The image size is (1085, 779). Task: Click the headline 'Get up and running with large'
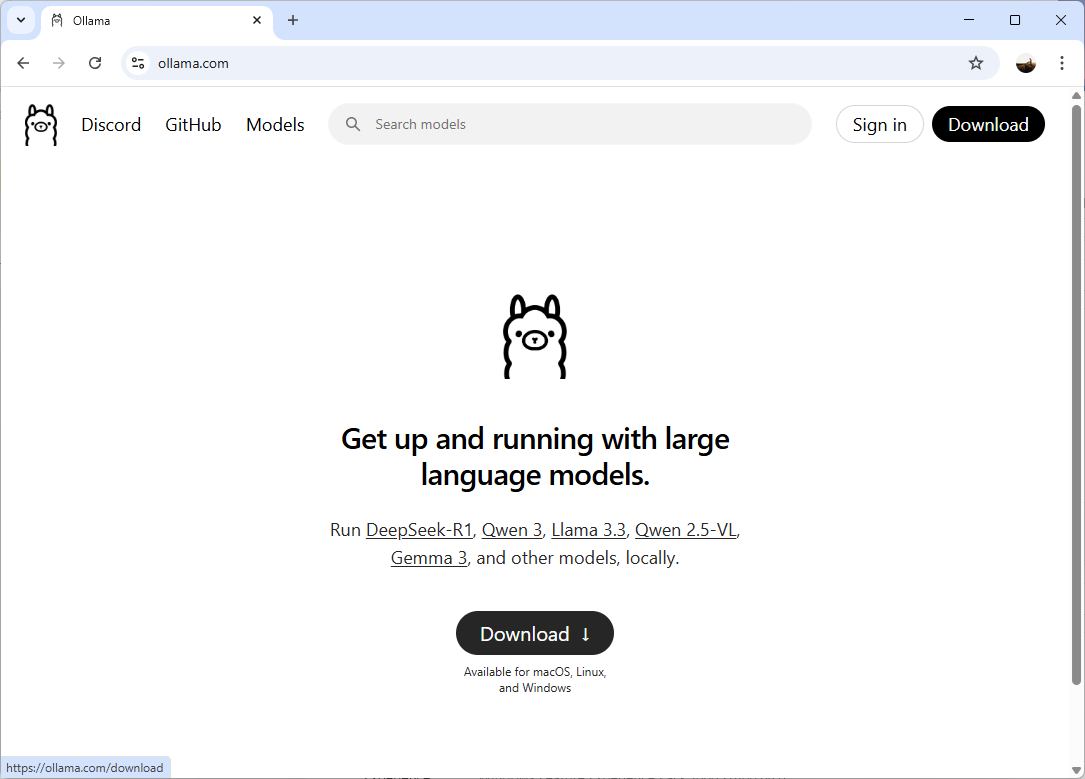(535, 439)
